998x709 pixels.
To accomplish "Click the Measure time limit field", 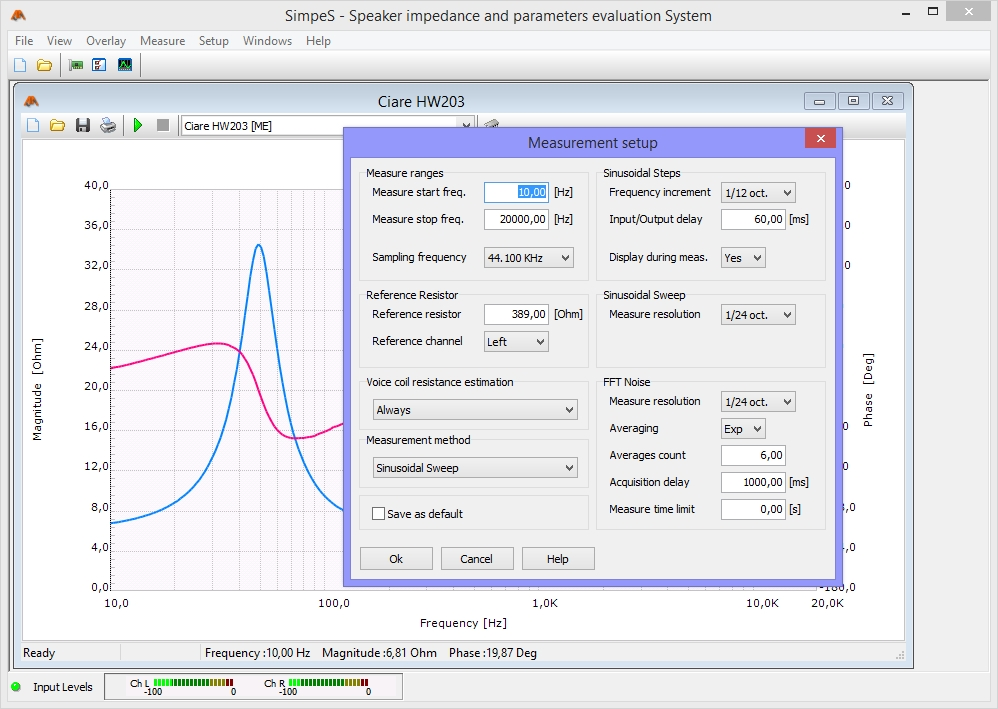I will click(x=753, y=509).
